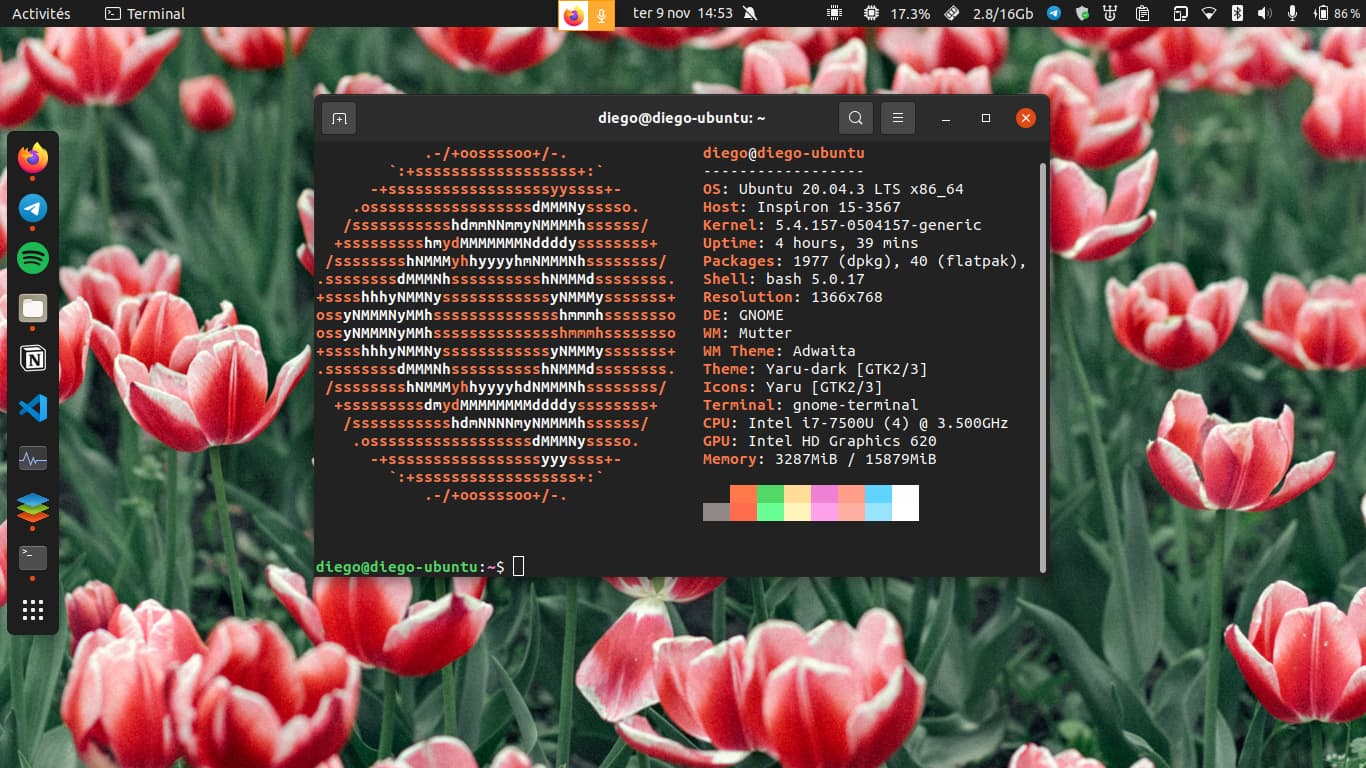Open the Telegram tray icon
1366x768 pixels.
tap(1054, 14)
